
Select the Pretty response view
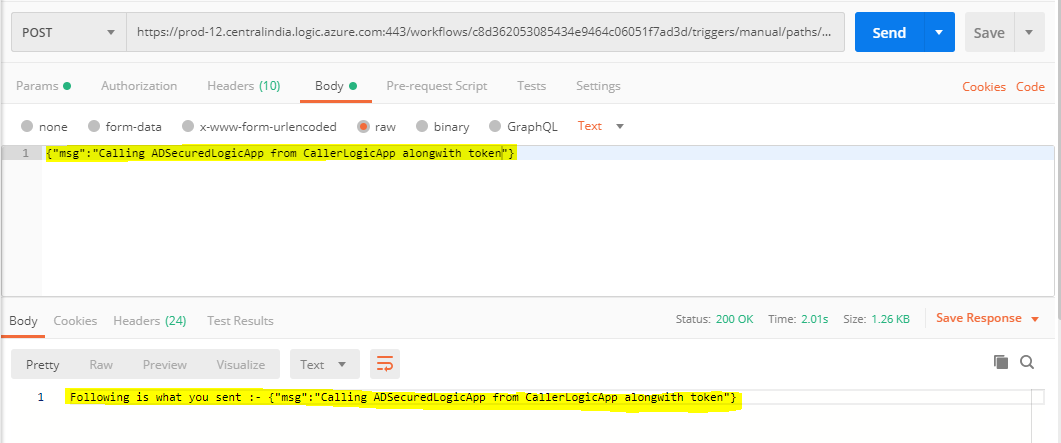tap(43, 365)
